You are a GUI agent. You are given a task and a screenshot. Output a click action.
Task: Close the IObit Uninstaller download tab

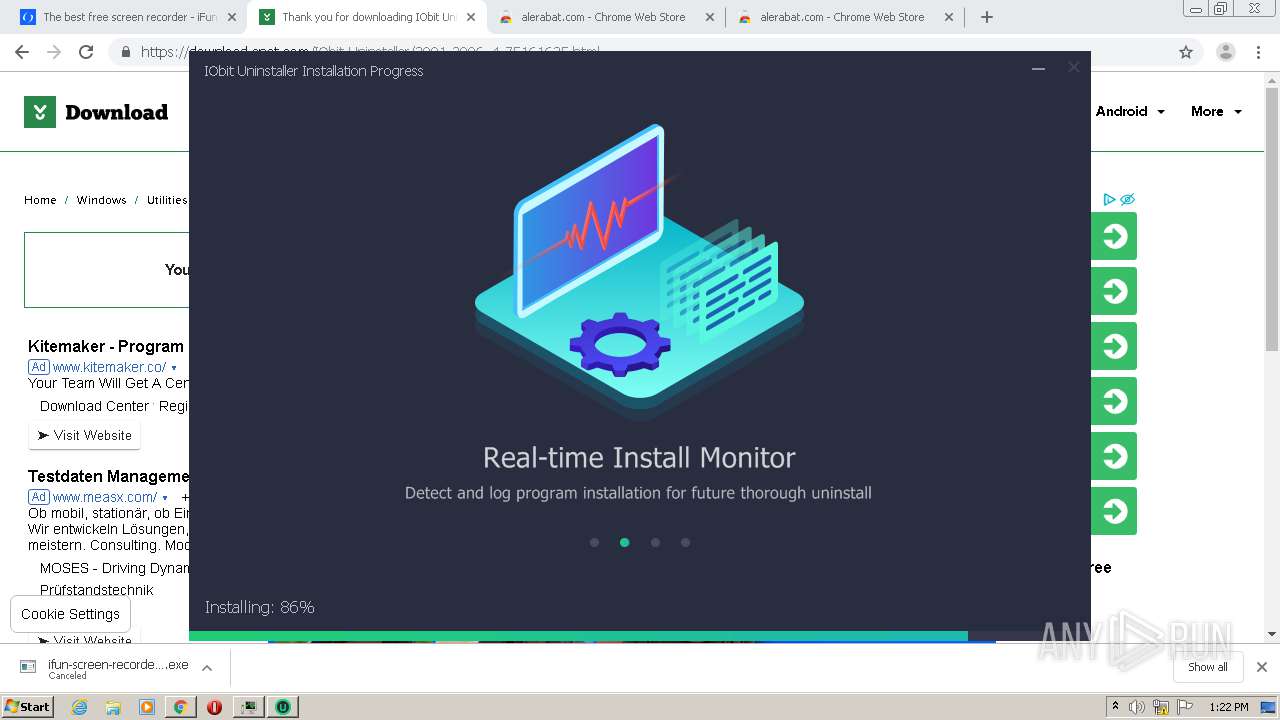click(471, 17)
